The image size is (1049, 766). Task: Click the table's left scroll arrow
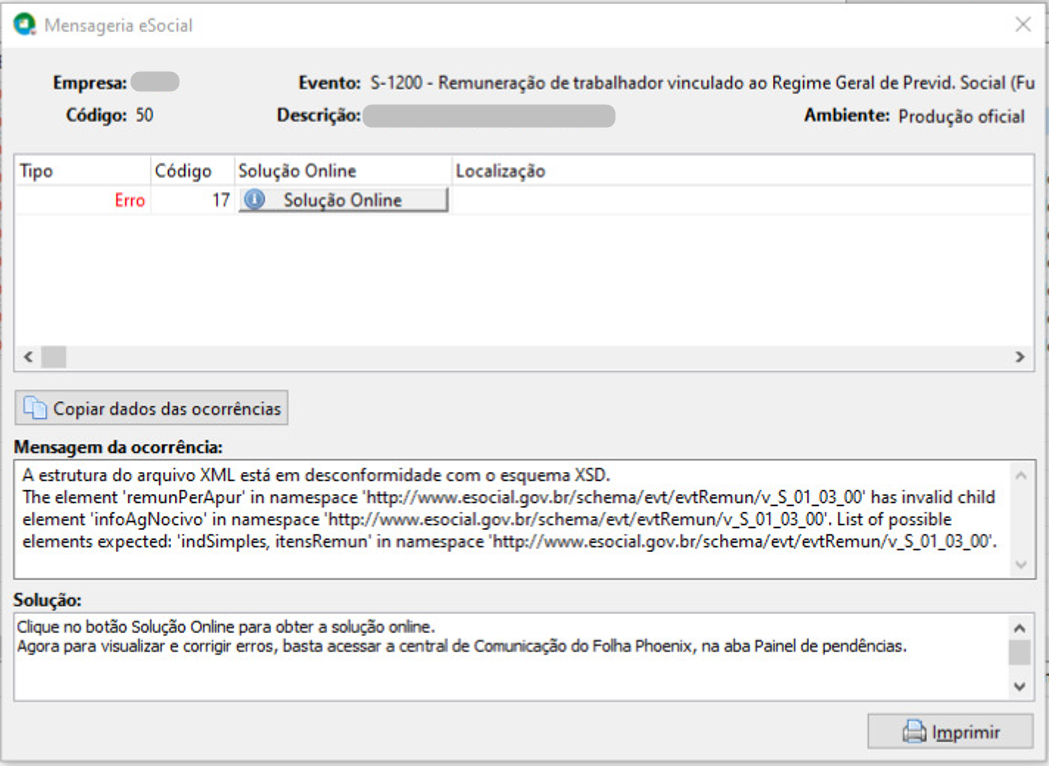click(x=28, y=357)
